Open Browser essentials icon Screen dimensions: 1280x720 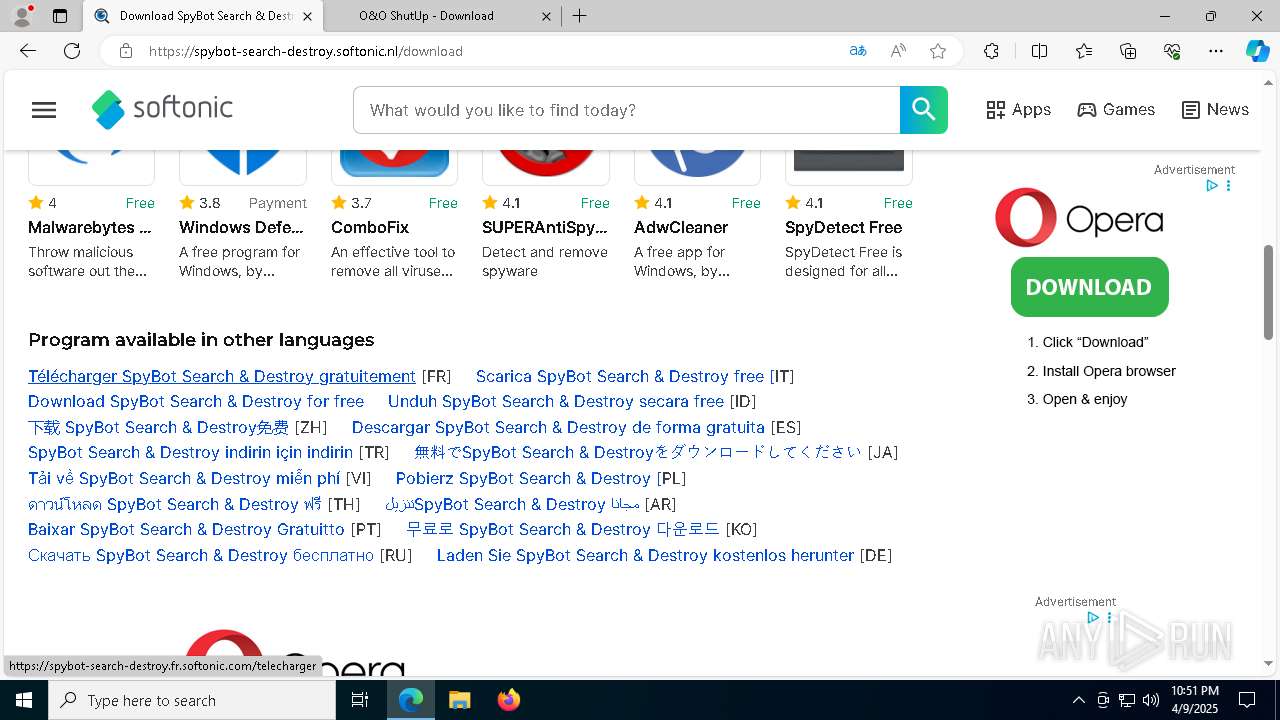pyautogui.click(x=1172, y=51)
